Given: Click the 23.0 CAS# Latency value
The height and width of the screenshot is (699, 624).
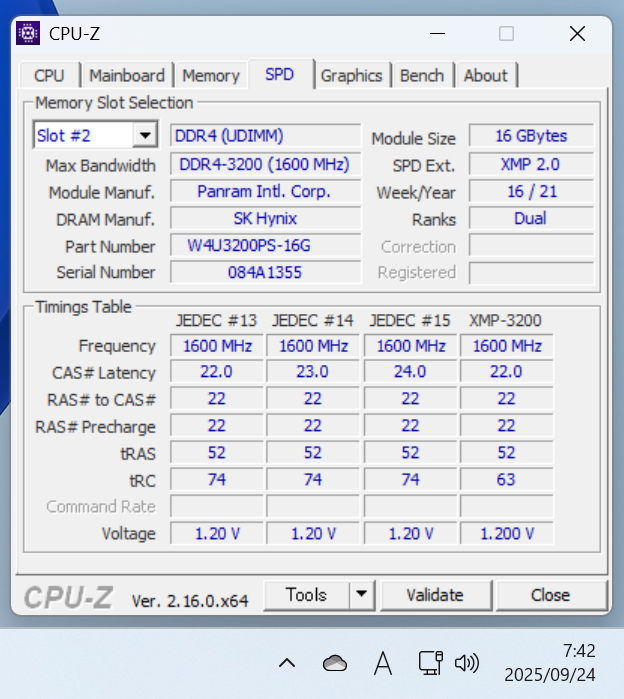Looking at the screenshot, I should click(313, 372).
